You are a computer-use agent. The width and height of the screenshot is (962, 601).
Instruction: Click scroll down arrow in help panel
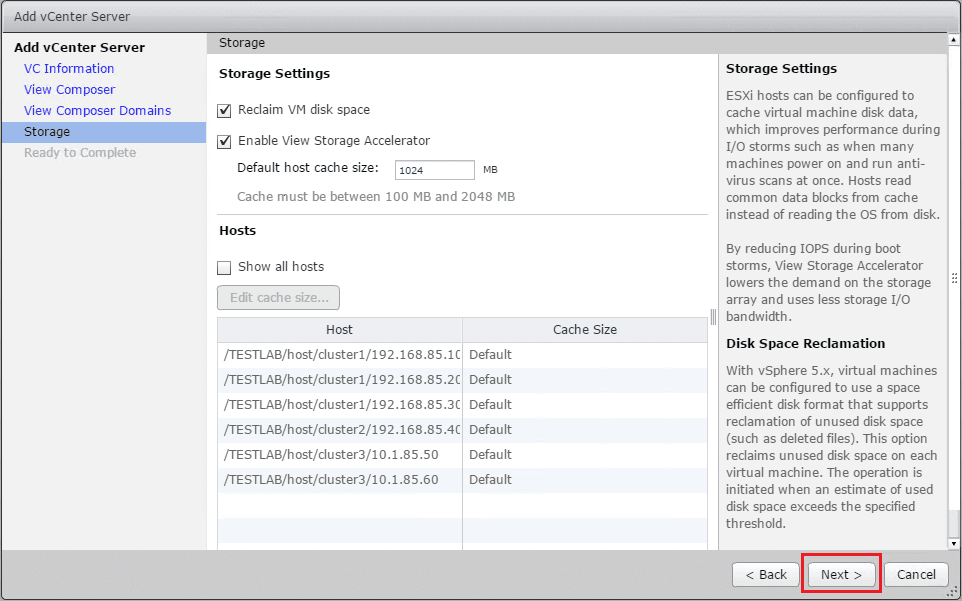(x=953, y=543)
